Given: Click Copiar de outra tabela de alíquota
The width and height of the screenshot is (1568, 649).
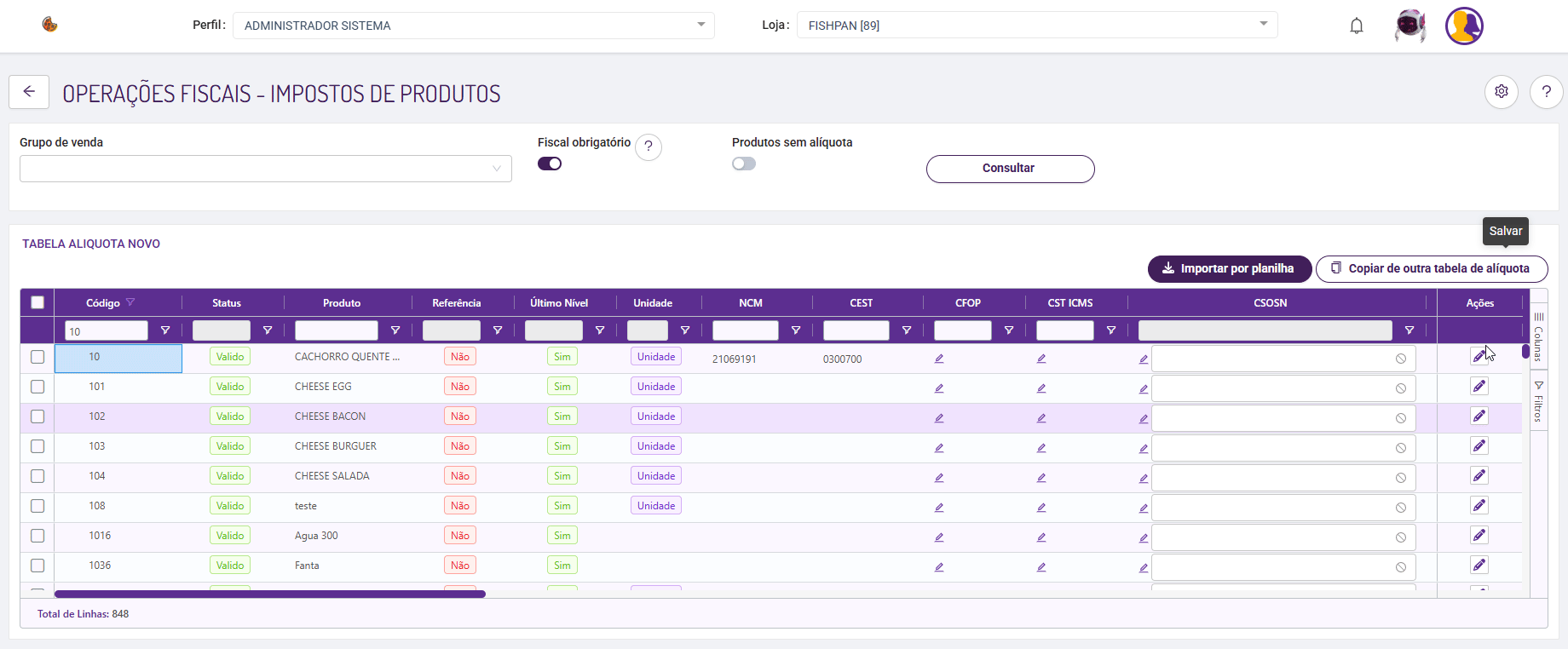Looking at the screenshot, I should pyautogui.click(x=1432, y=268).
